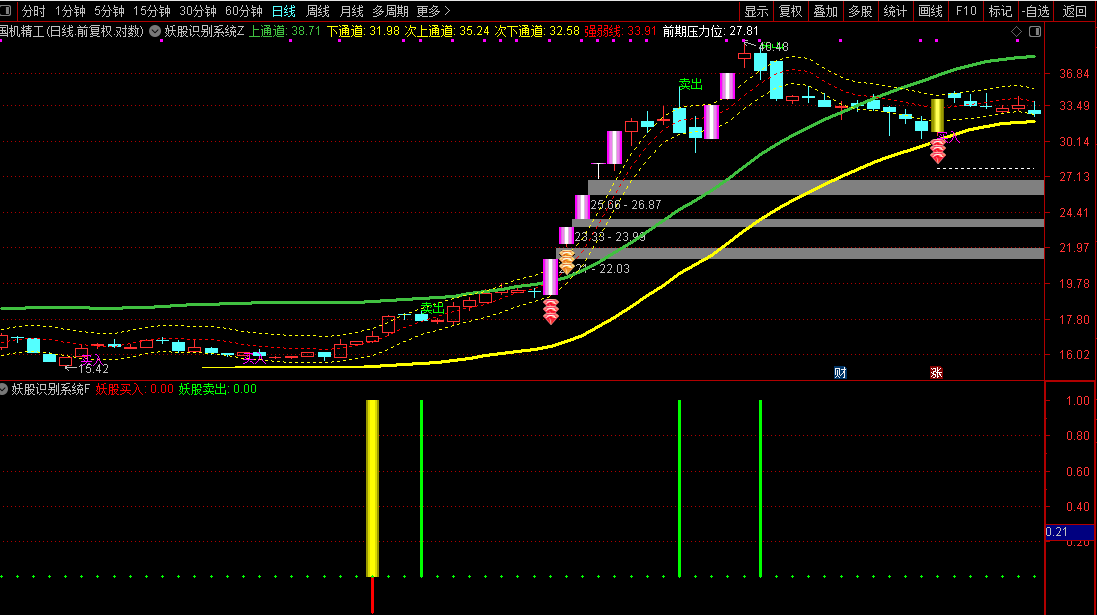
Task: Click the yellow candlestick near 买入 signal
Action: pyautogui.click(x=937, y=115)
